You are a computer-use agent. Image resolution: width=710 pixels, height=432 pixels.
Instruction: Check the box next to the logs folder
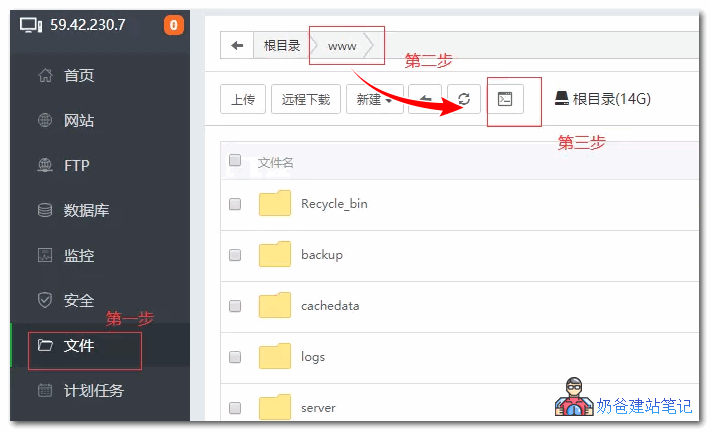(x=235, y=356)
